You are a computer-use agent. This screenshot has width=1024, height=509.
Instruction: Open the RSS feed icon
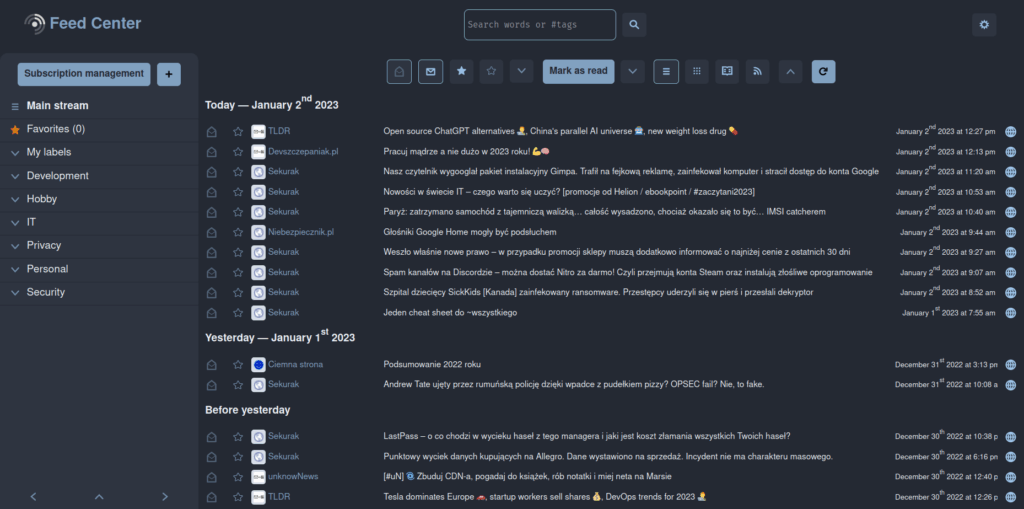(x=758, y=71)
